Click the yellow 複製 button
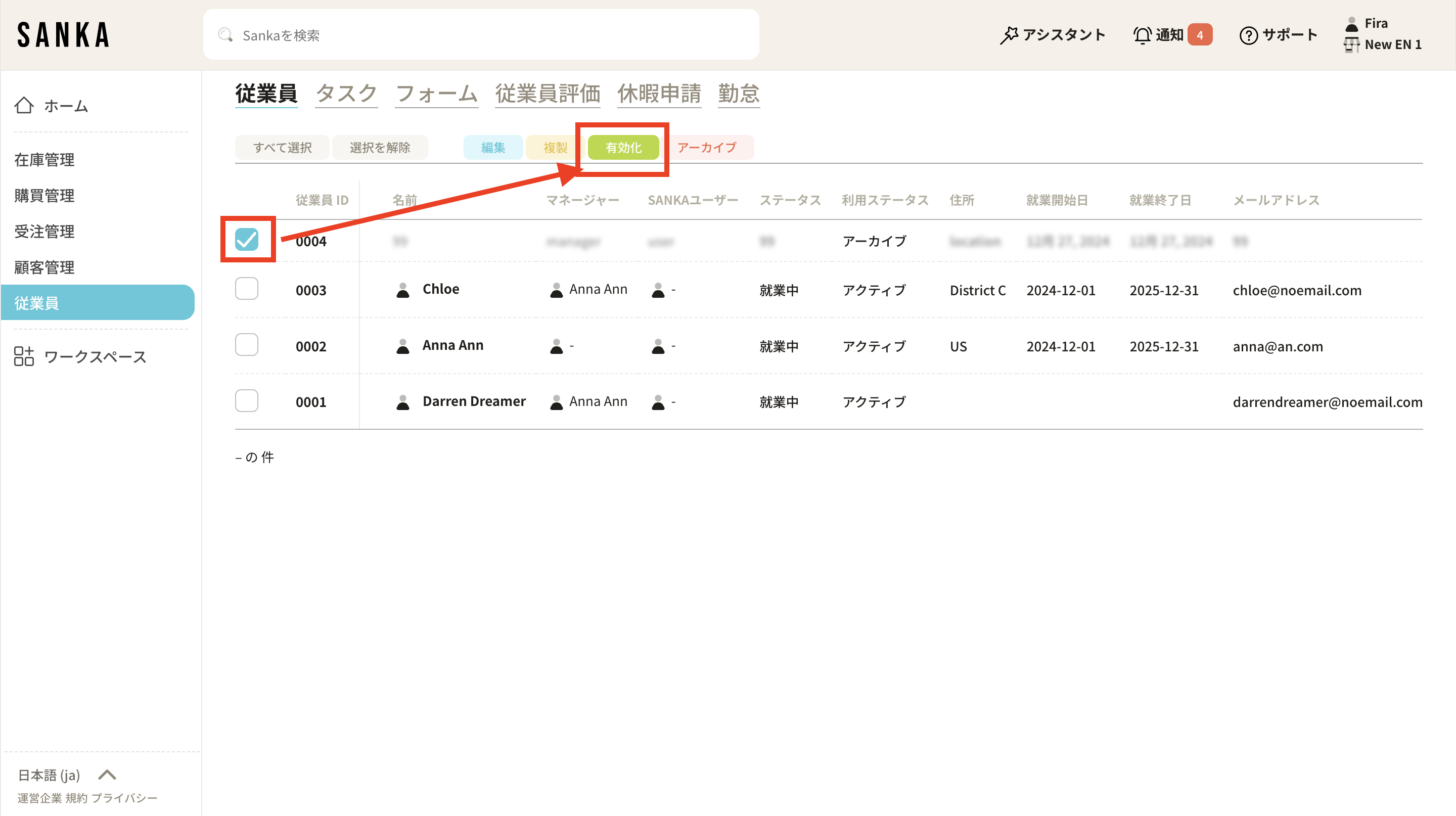This screenshot has width=1456, height=816. (x=555, y=148)
